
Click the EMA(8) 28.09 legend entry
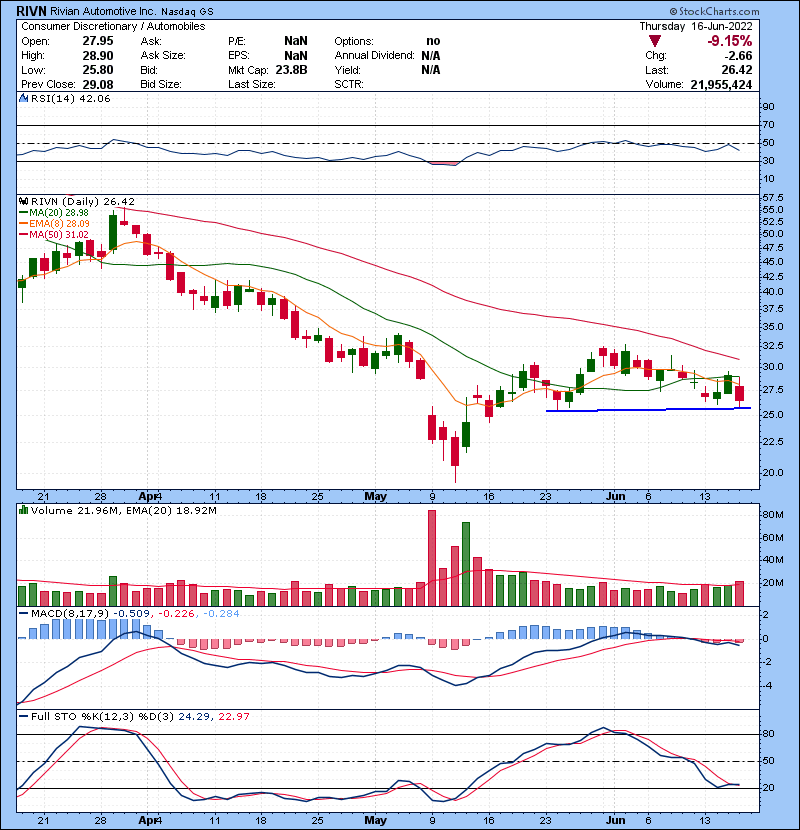pos(59,223)
